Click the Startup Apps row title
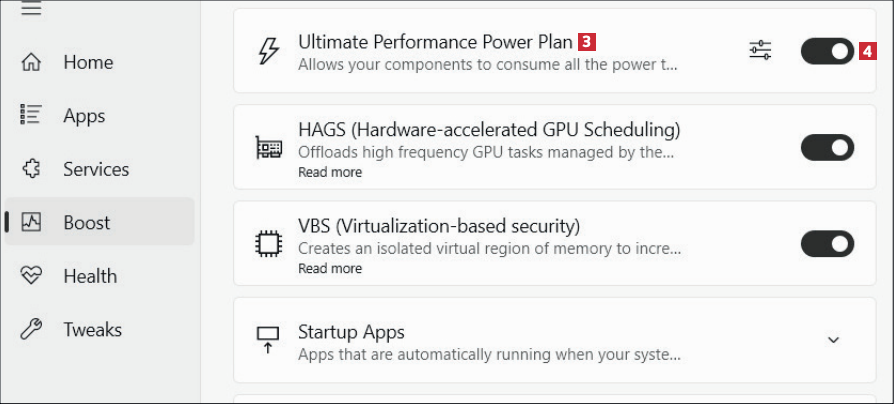Viewport: 894px width, 404px height. 351,332
